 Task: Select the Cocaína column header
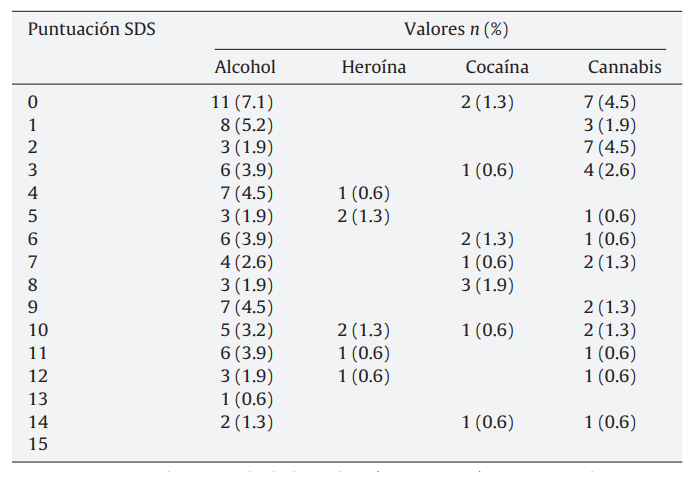(497, 67)
